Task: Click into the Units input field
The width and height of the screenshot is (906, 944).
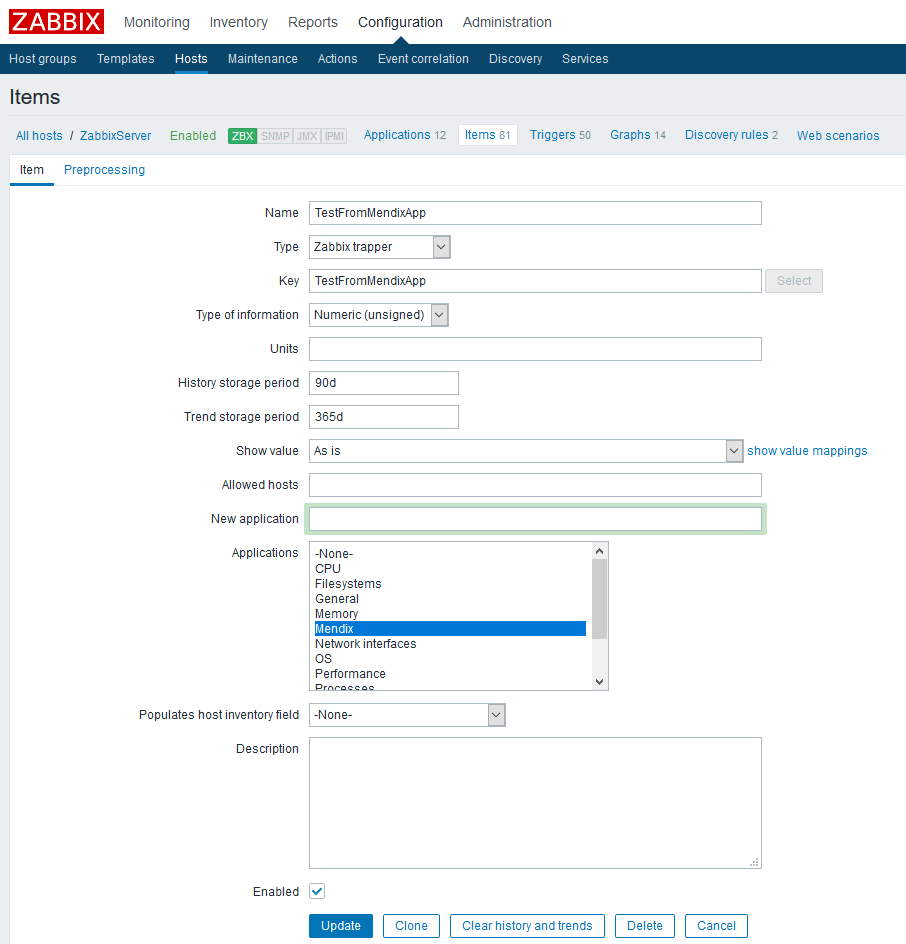Action: (535, 349)
